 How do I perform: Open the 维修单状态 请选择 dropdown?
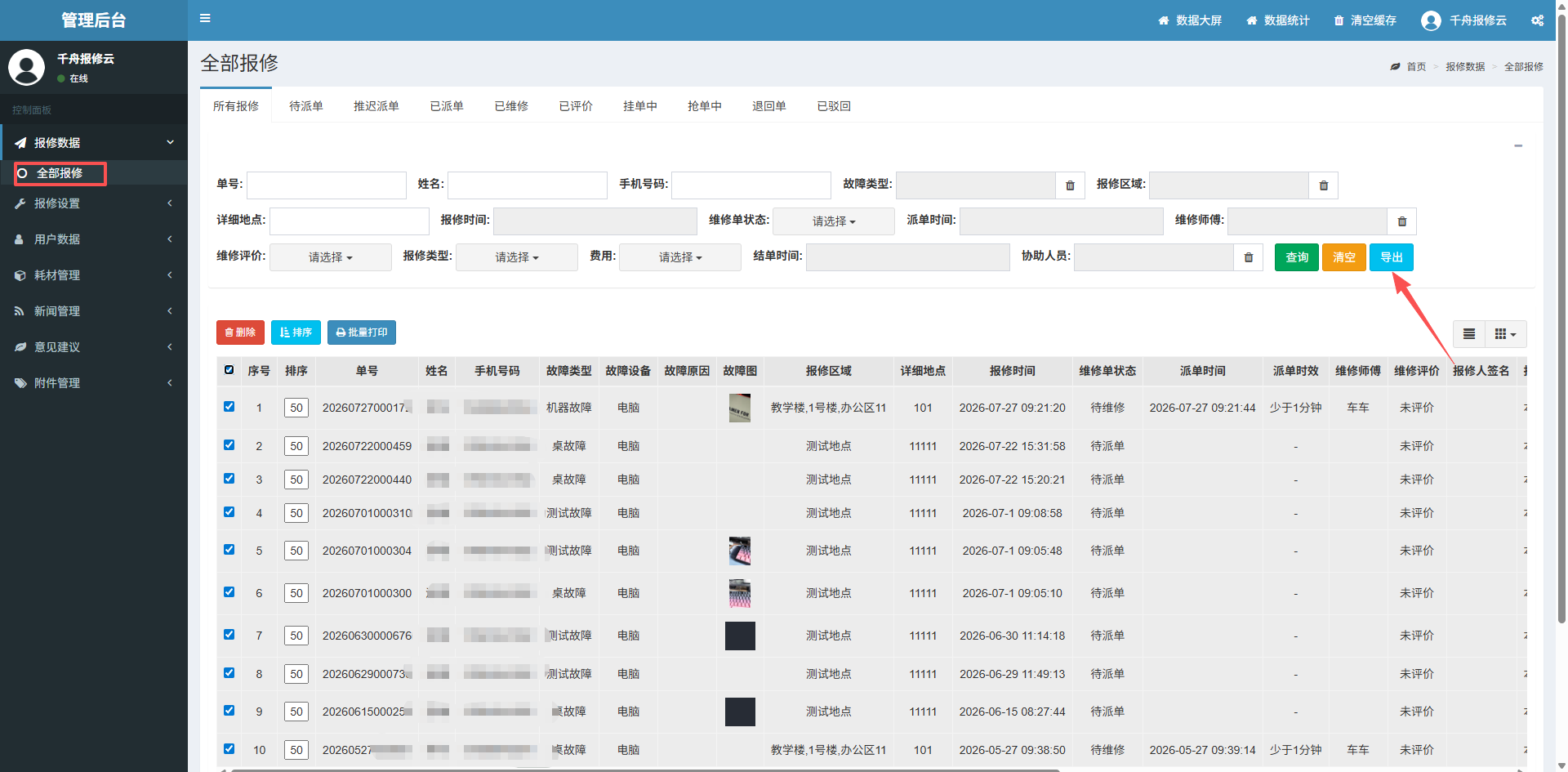833,221
